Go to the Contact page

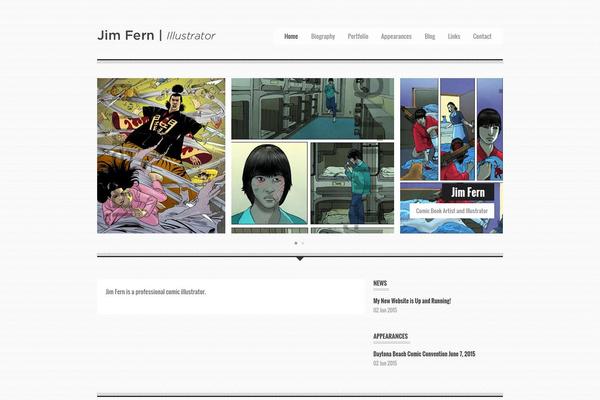pos(482,36)
